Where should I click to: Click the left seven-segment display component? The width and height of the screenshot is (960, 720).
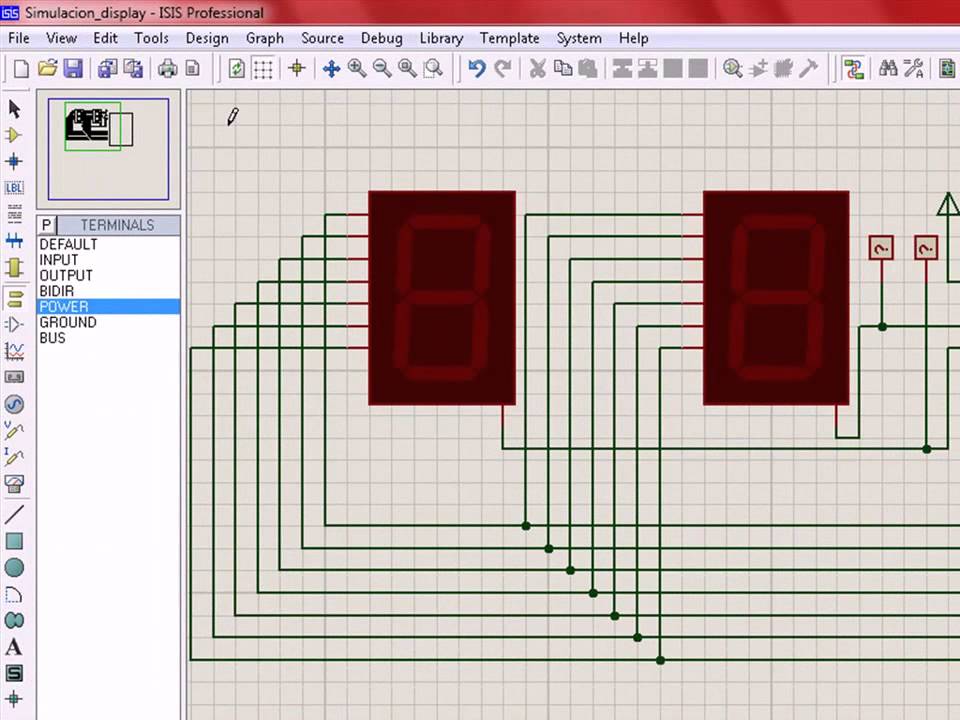pyautogui.click(x=442, y=298)
